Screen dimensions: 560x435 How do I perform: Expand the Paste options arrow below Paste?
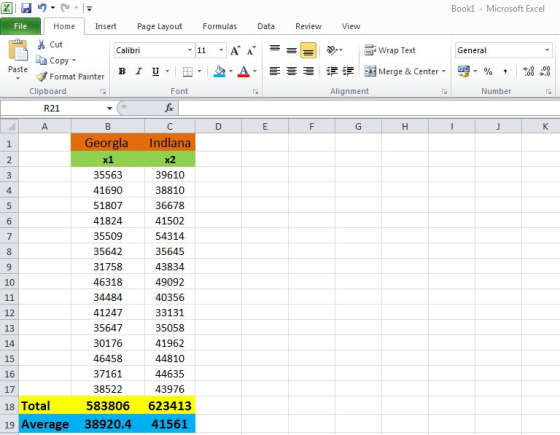[18, 78]
